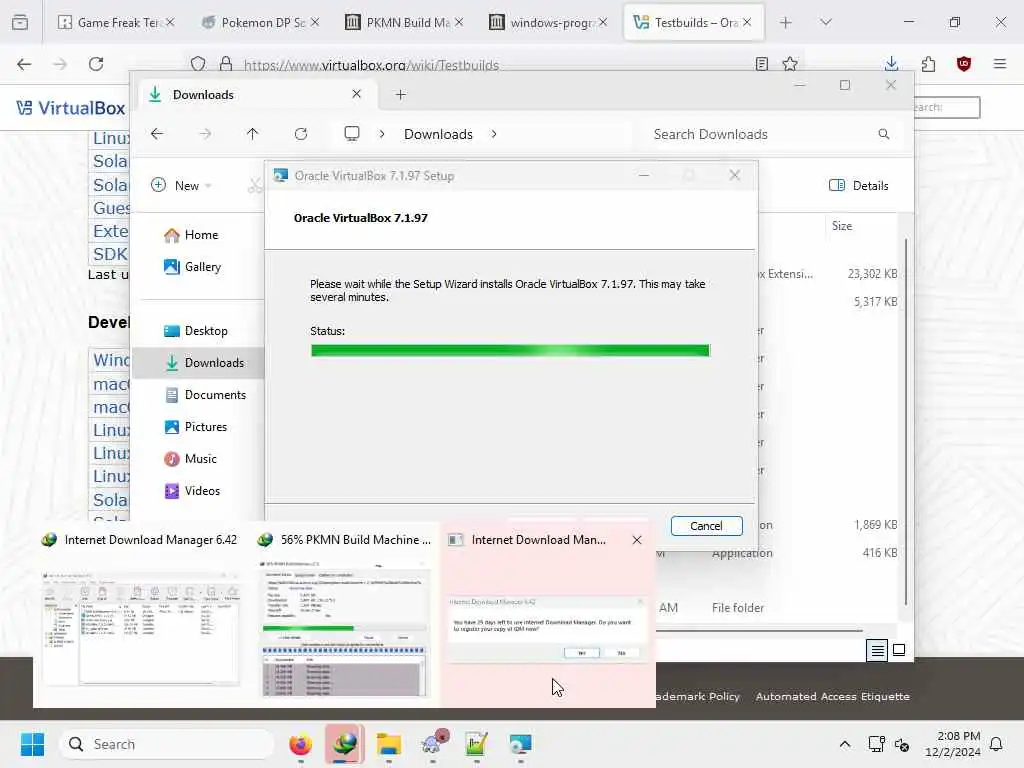1024x768 pixels.
Task: Open a new File Explorer tab
Action: point(401,95)
